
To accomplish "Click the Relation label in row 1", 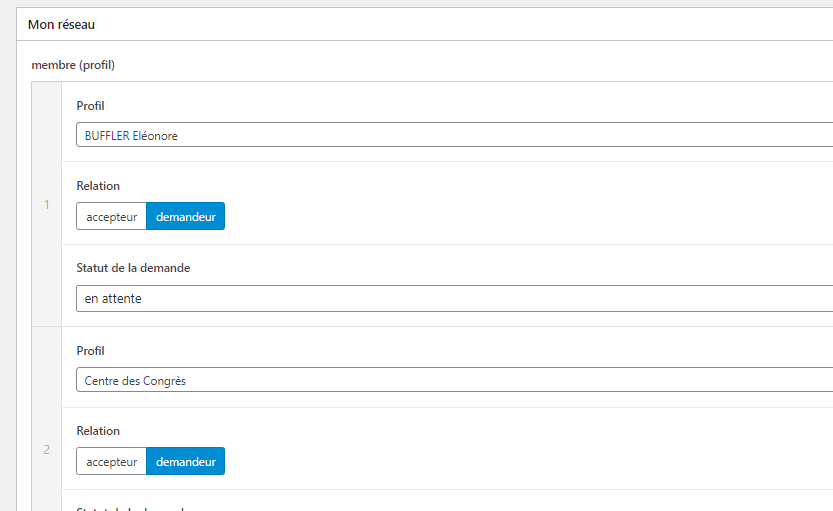I will coord(98,186).
